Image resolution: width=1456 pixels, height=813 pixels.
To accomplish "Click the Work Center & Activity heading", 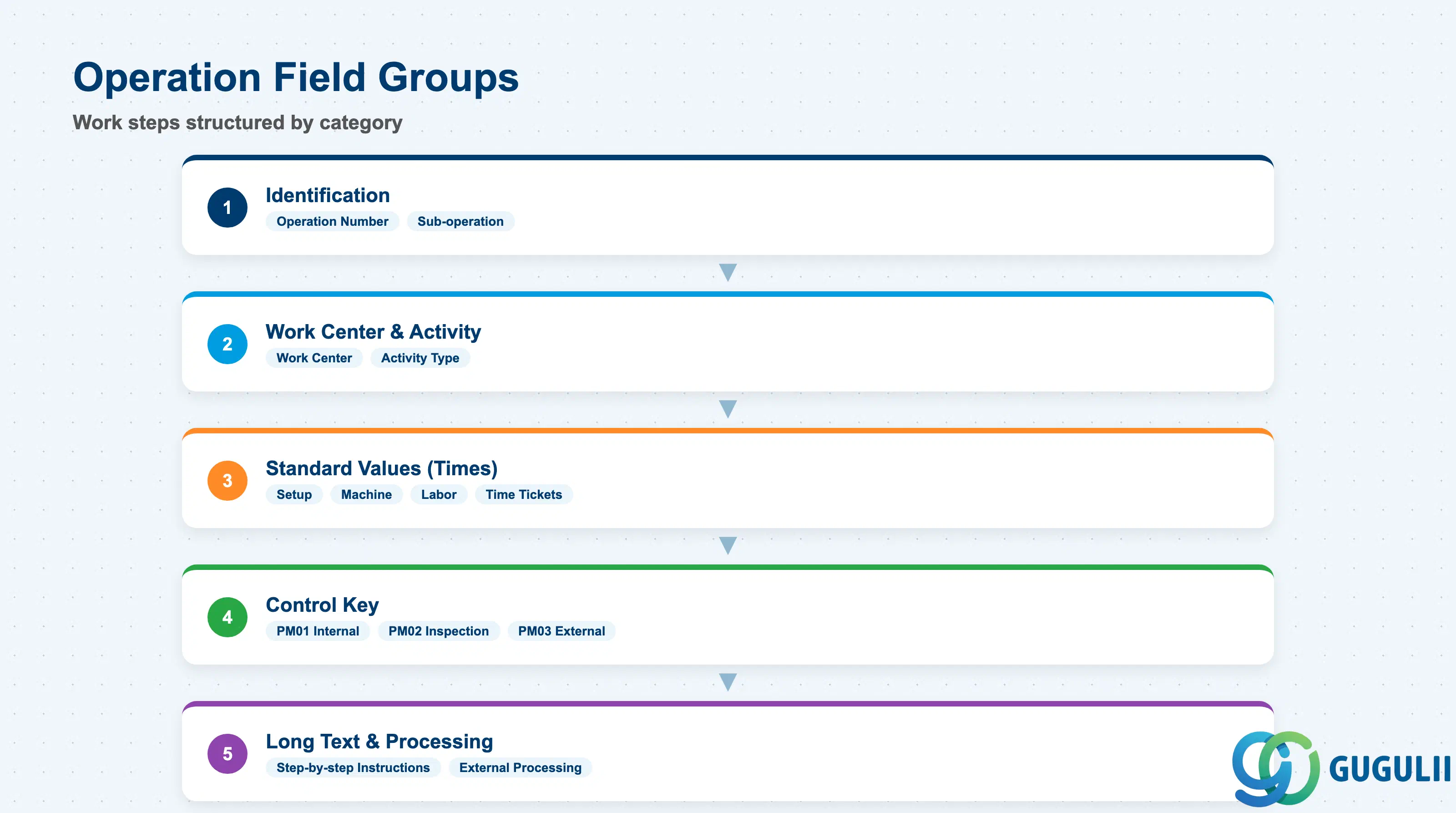I will 374,331.
